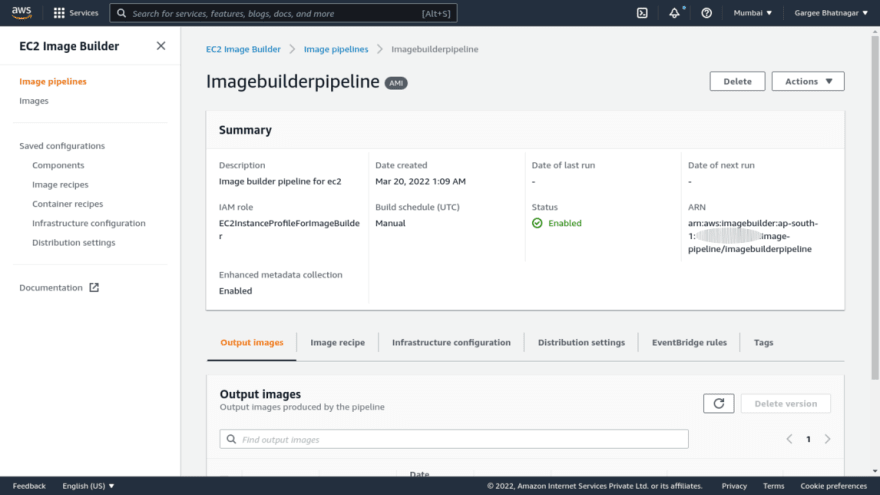880x495 pixels.
Task: Open Image recipes in the sidebar
Action: [60, 185]
